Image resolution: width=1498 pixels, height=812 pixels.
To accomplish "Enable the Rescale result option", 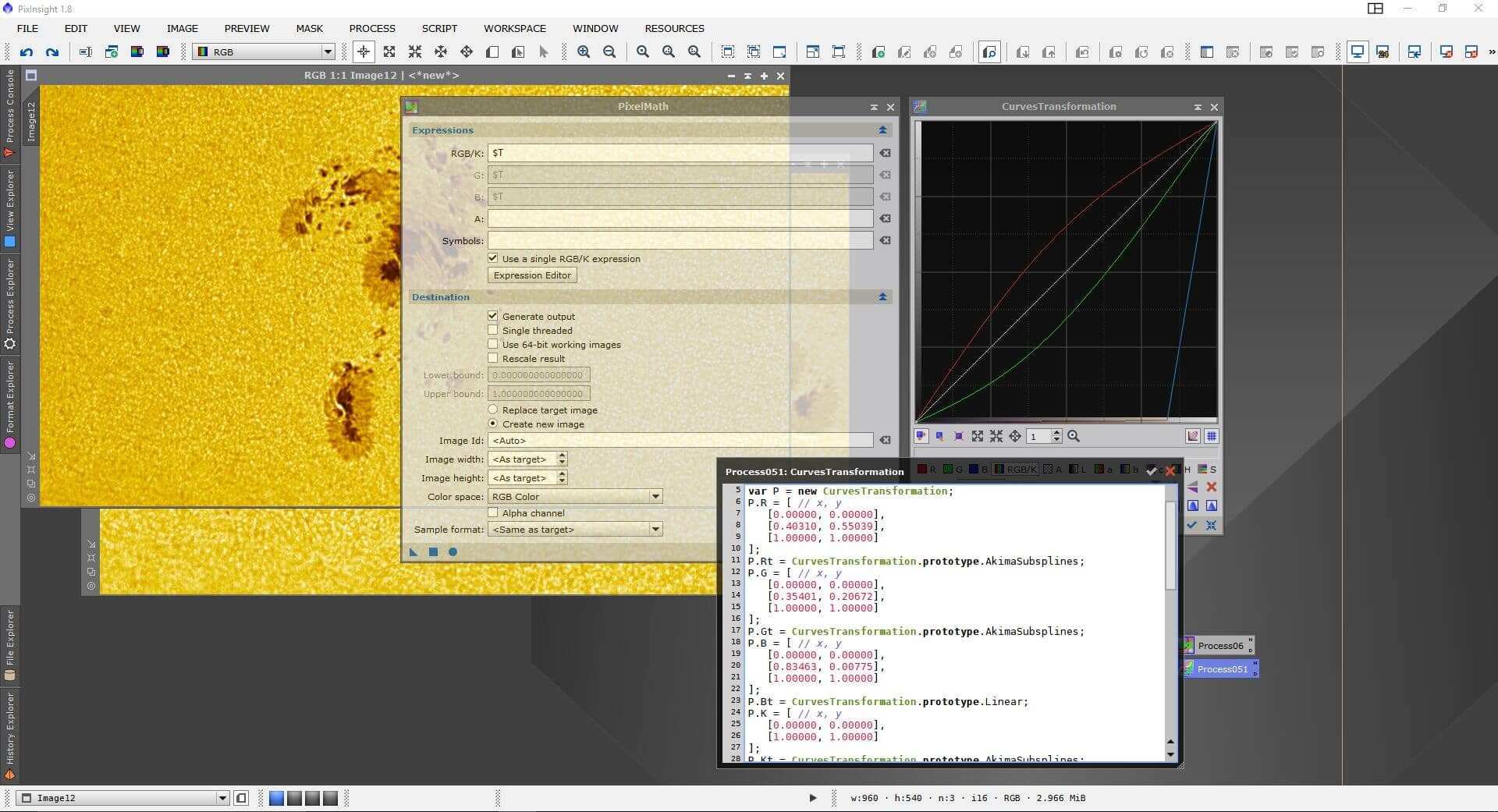I will [x=493, y=358].
